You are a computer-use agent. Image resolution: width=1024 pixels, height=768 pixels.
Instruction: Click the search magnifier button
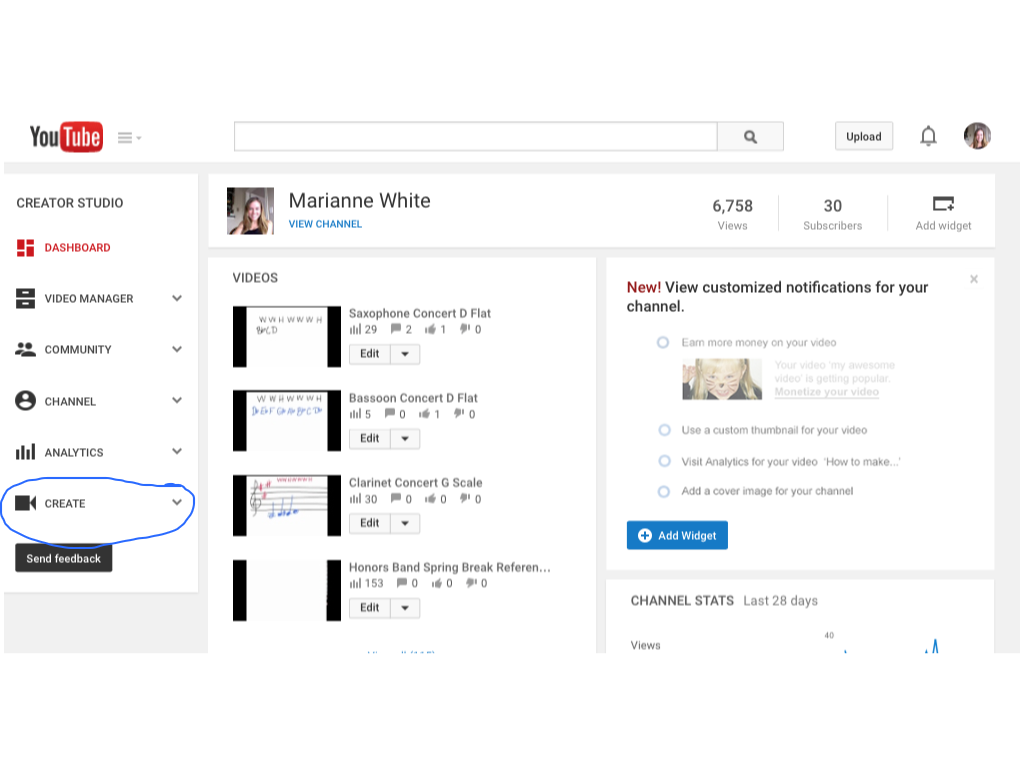pos(750,136)
